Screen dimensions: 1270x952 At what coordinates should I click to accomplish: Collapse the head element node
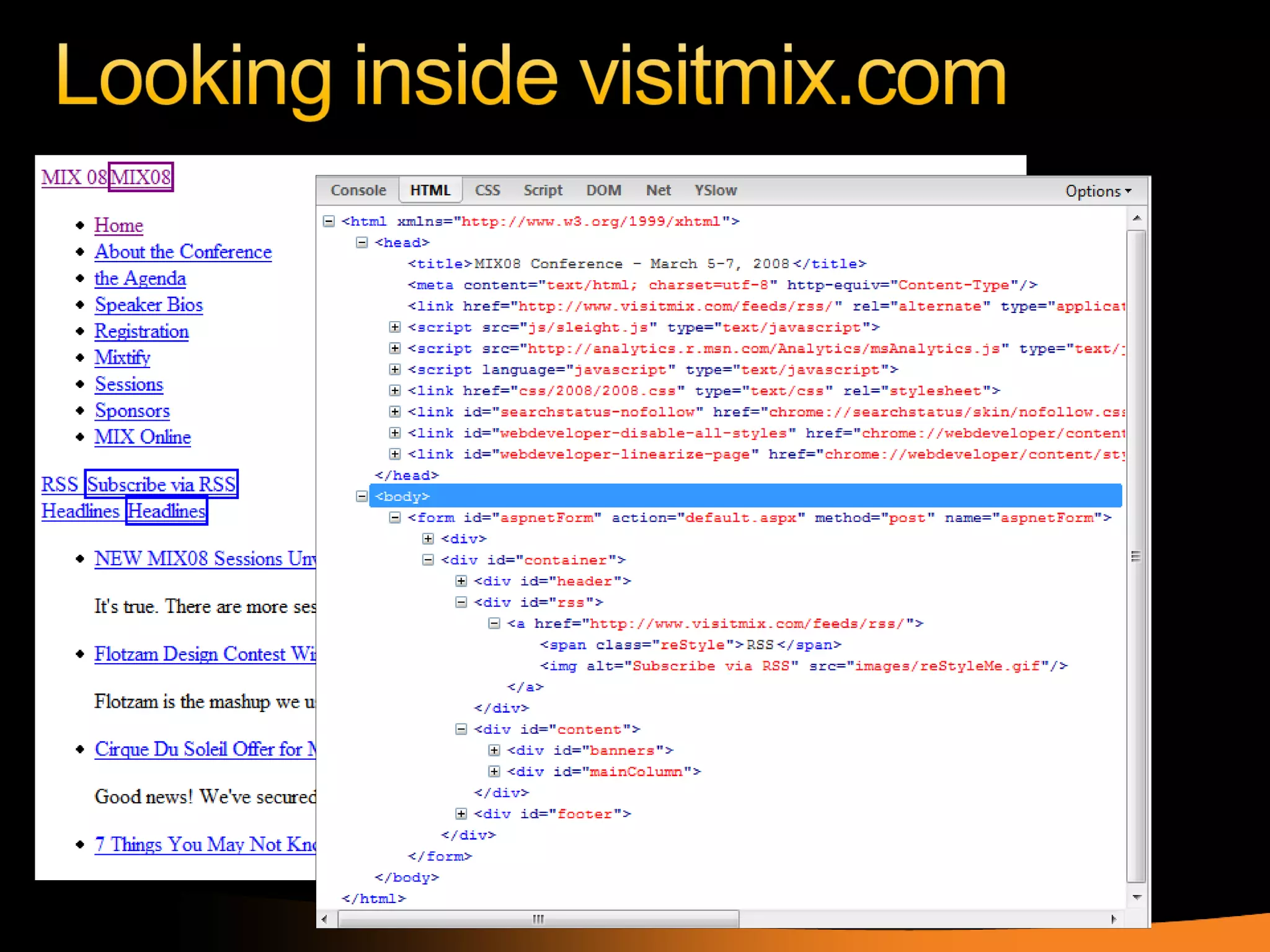(x=362, y=242)
